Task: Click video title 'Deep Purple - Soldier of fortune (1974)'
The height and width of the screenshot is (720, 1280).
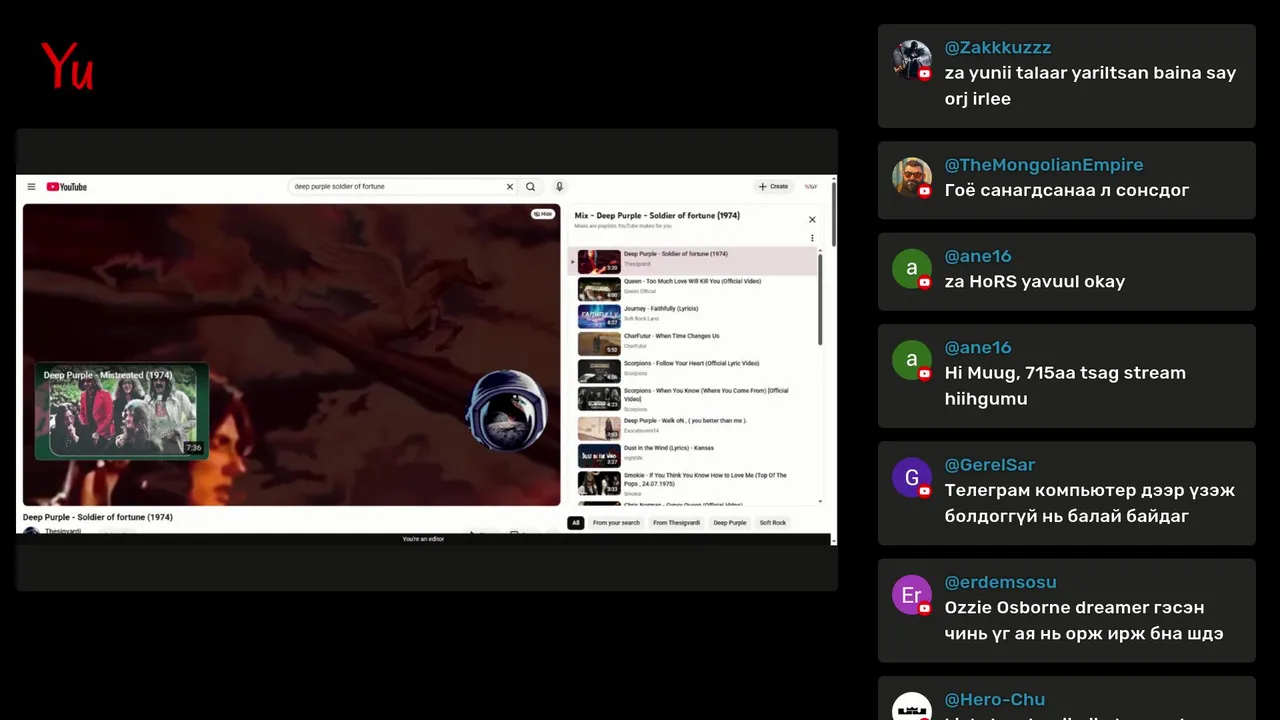Action: 98,517
